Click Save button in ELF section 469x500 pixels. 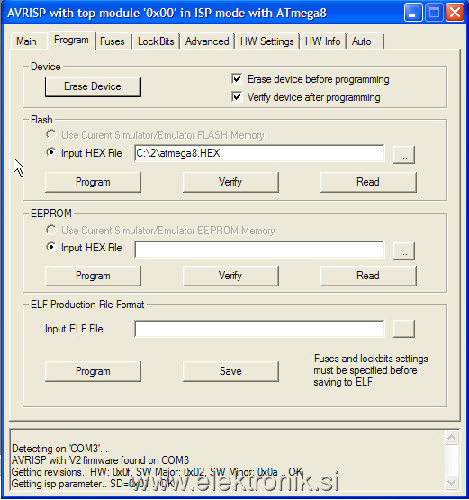[231, 371]
